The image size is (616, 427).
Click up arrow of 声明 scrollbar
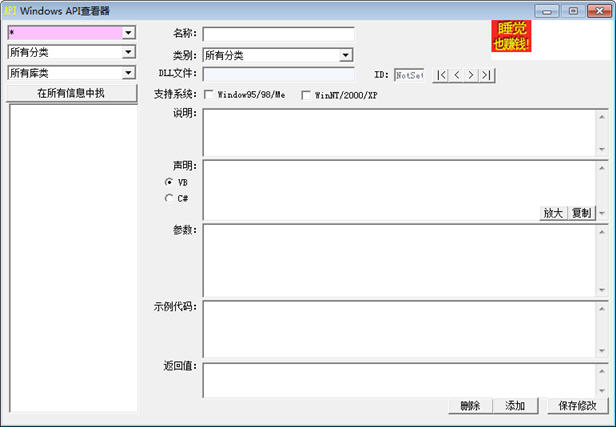tap(602, 168)
